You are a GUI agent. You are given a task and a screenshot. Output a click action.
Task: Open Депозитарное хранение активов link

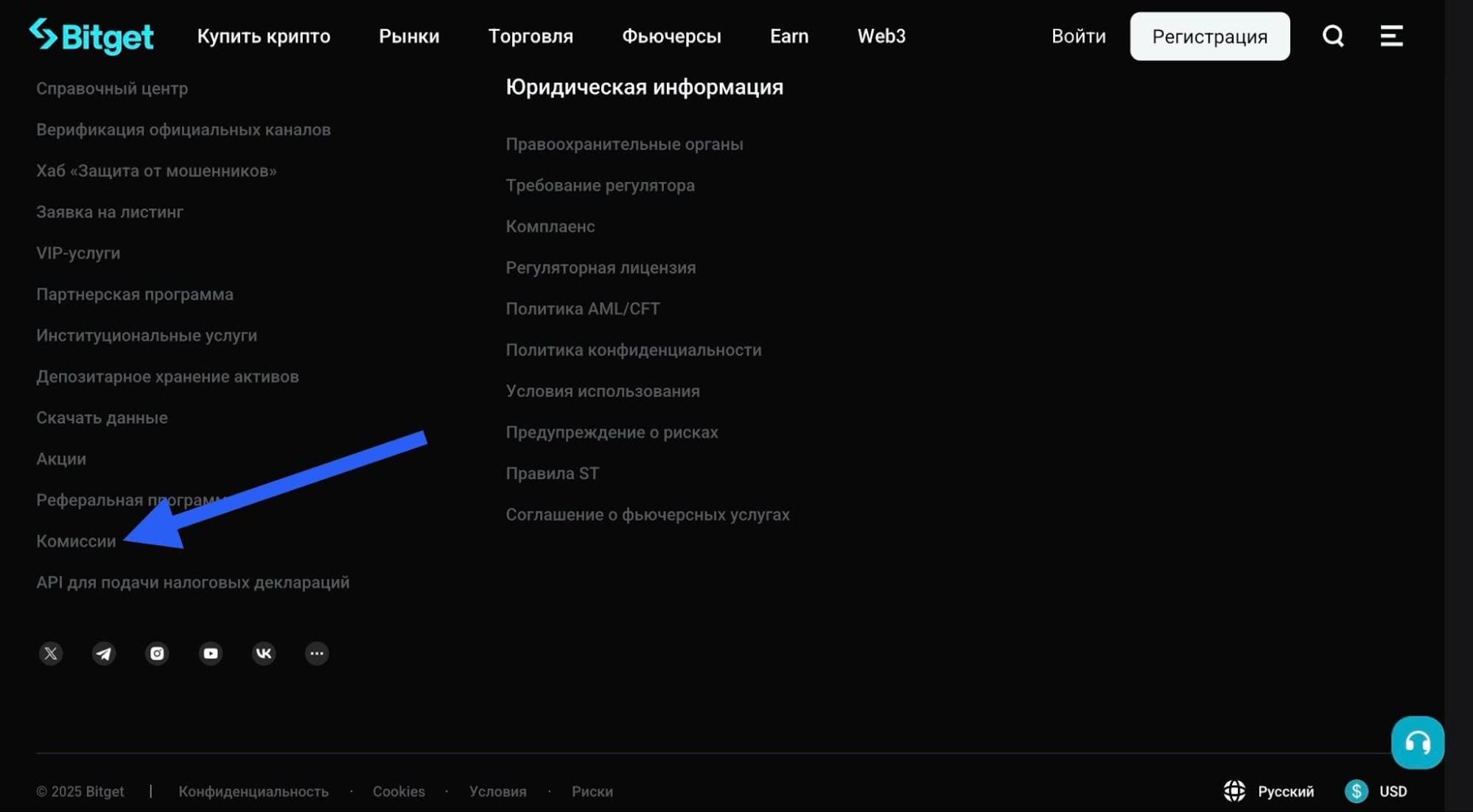pyautogui.click(x=167, y=377)
